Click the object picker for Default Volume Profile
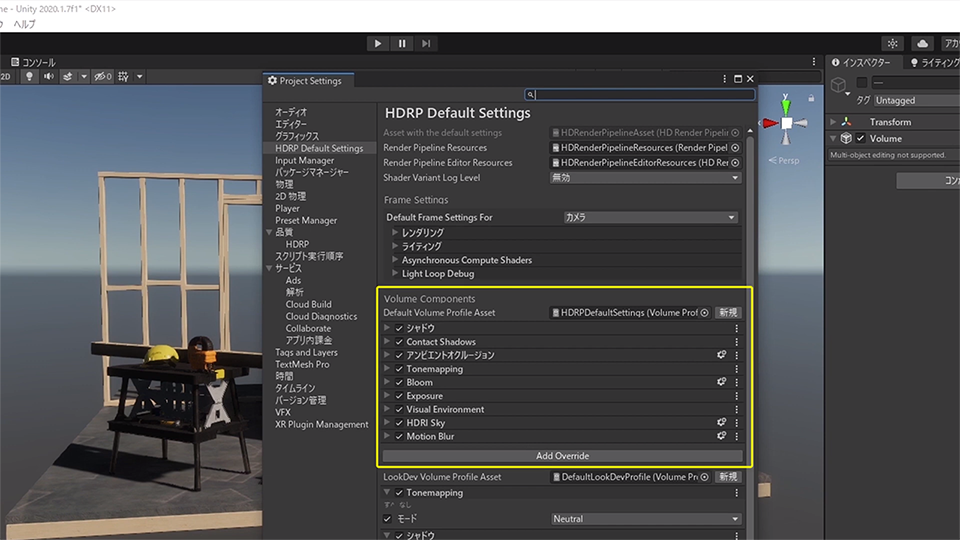This screenshot has width=960, height=540. click(x=705, y=313)
